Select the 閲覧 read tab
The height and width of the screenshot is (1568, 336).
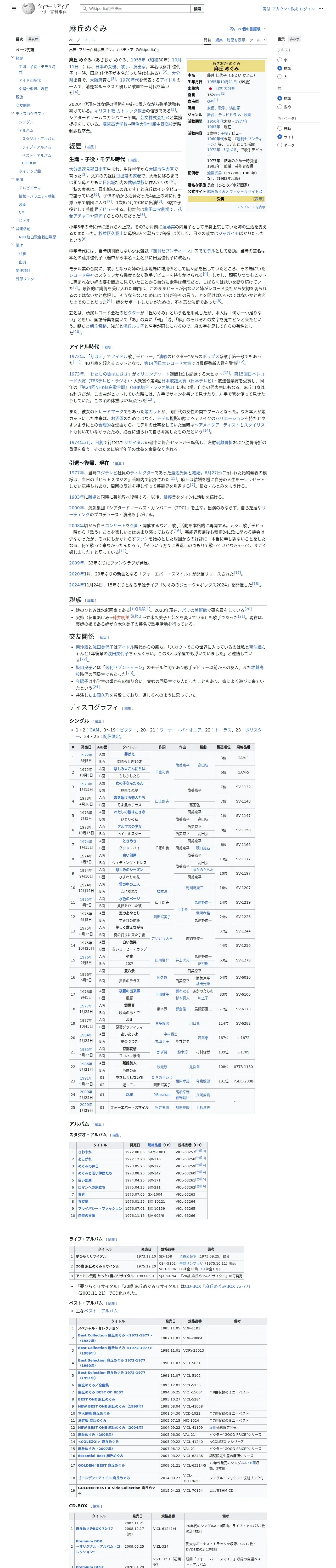click(207, 40)
